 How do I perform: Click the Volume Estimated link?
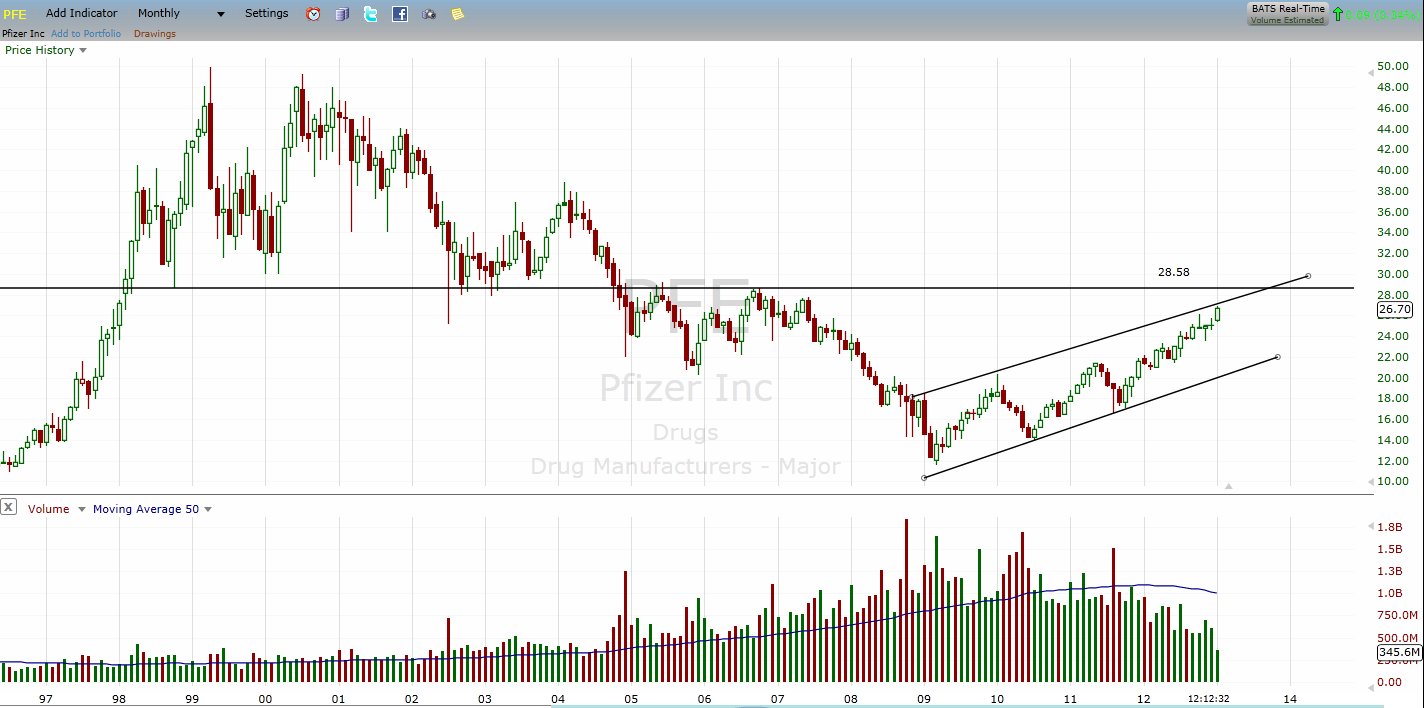[1287, 20]
